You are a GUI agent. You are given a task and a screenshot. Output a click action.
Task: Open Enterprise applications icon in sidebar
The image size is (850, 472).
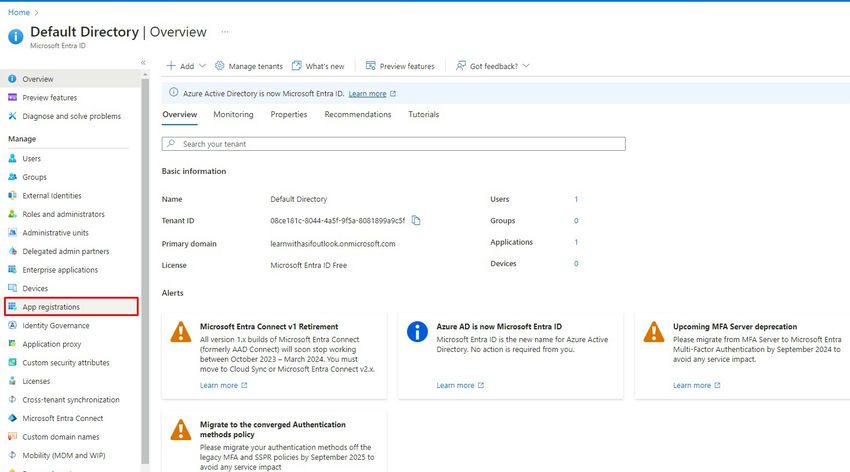(x=12, y=269)
